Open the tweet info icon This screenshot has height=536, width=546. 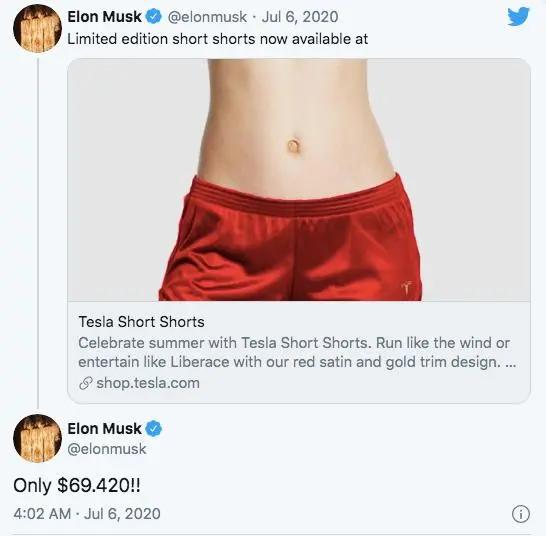pyautogui.click(x=521, y=514)
